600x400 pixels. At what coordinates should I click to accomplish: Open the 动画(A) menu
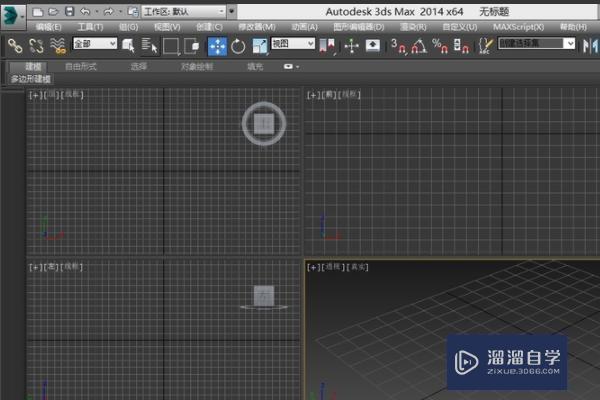tap(305, 27)
